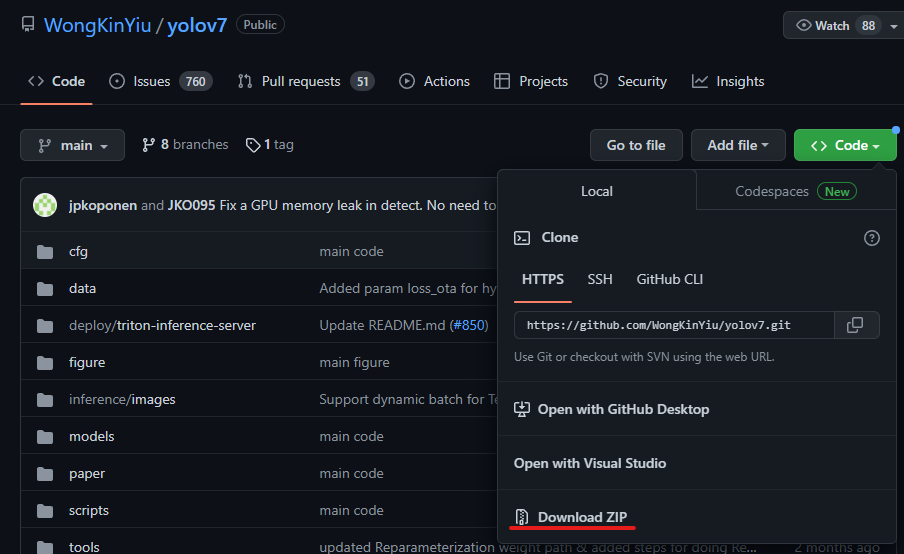
Task: Click the eye icon on Watch
Action: 803,25
